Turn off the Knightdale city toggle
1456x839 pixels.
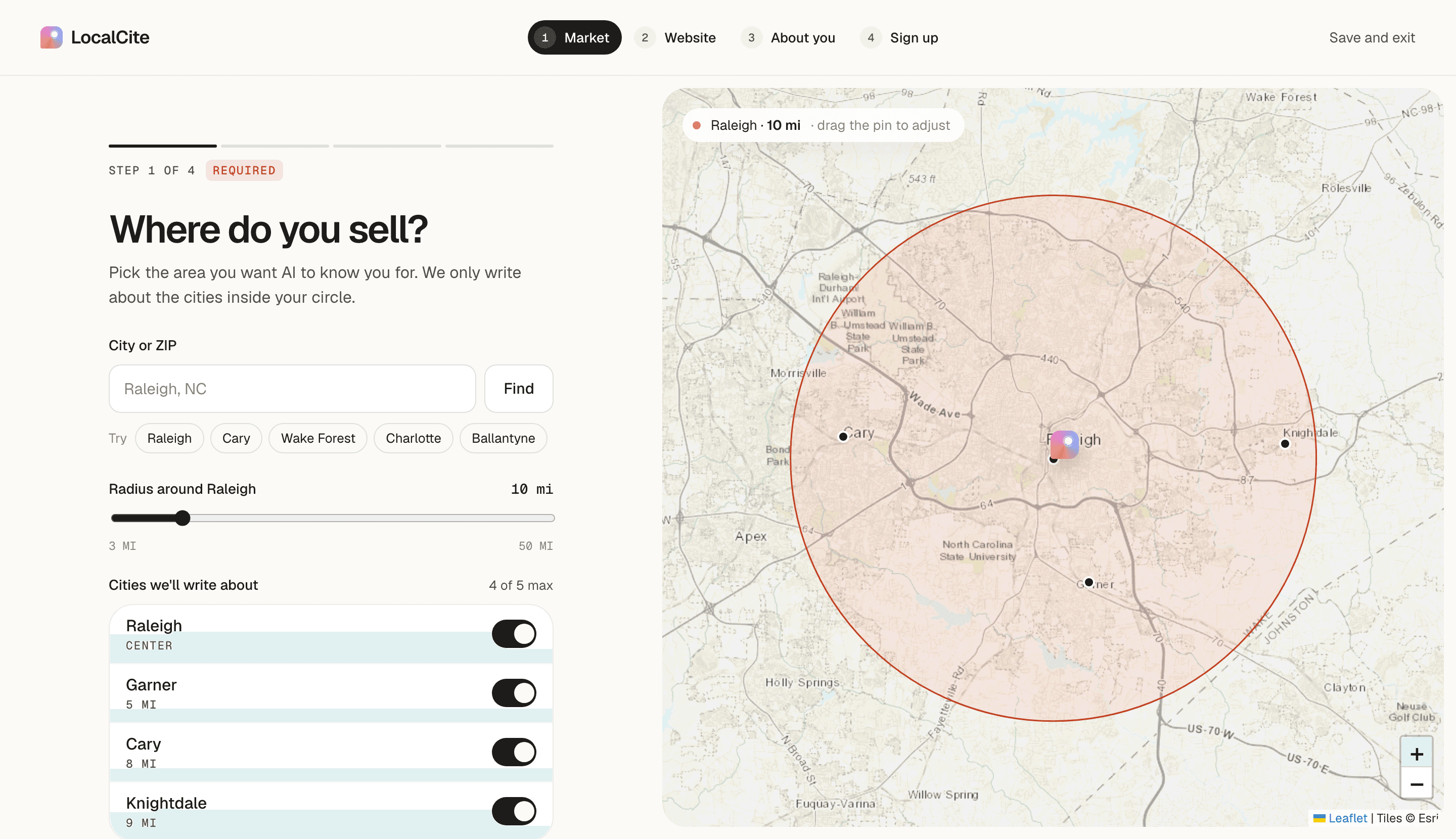click(514, 811)
